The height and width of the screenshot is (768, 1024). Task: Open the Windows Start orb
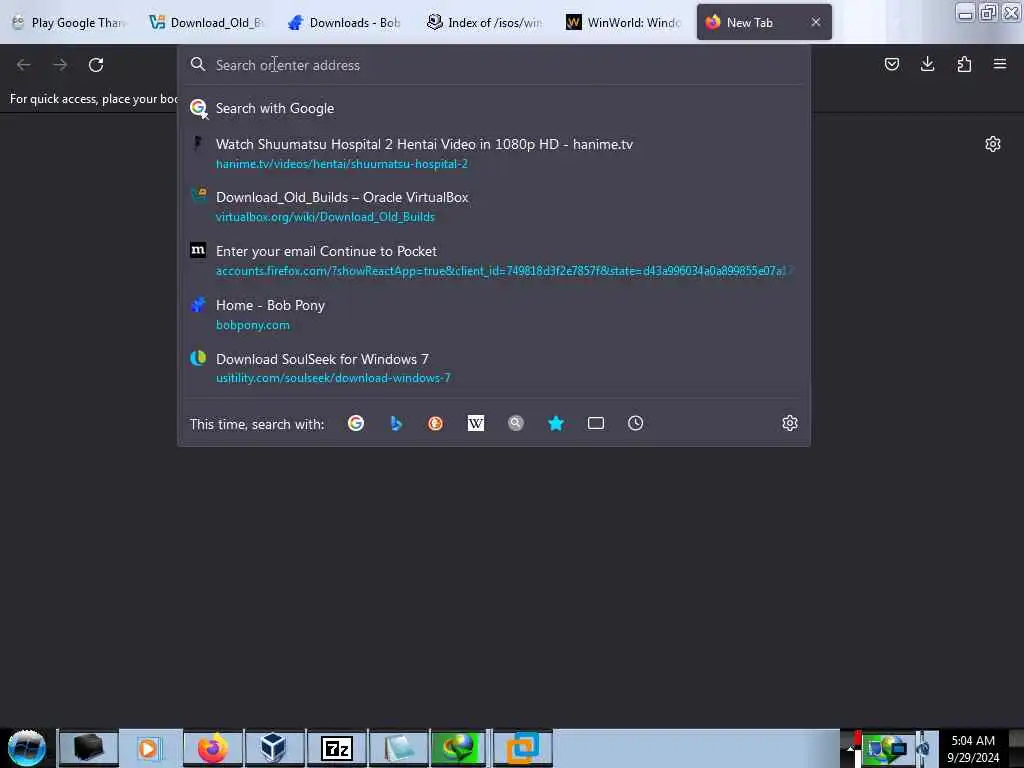pyautogui.click(x=27, y=748)
